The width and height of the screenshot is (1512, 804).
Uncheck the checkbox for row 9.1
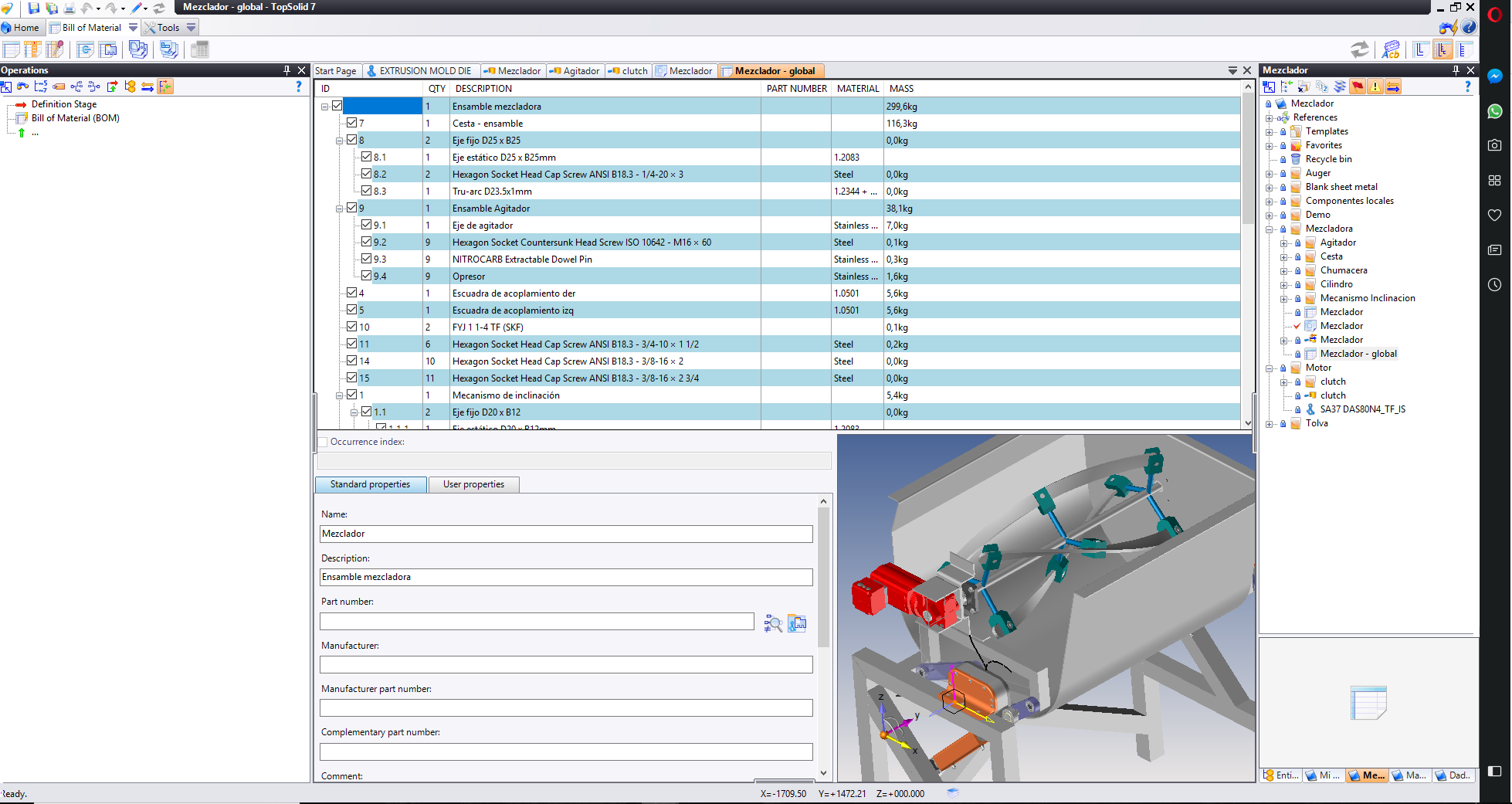[367, 225]
